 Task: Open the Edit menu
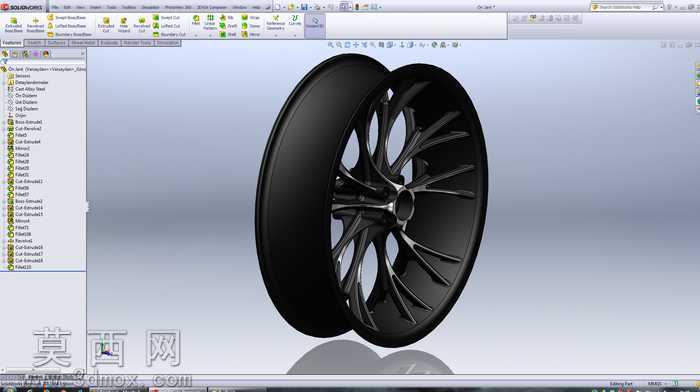pyautogui.click(x=67, y=7)
